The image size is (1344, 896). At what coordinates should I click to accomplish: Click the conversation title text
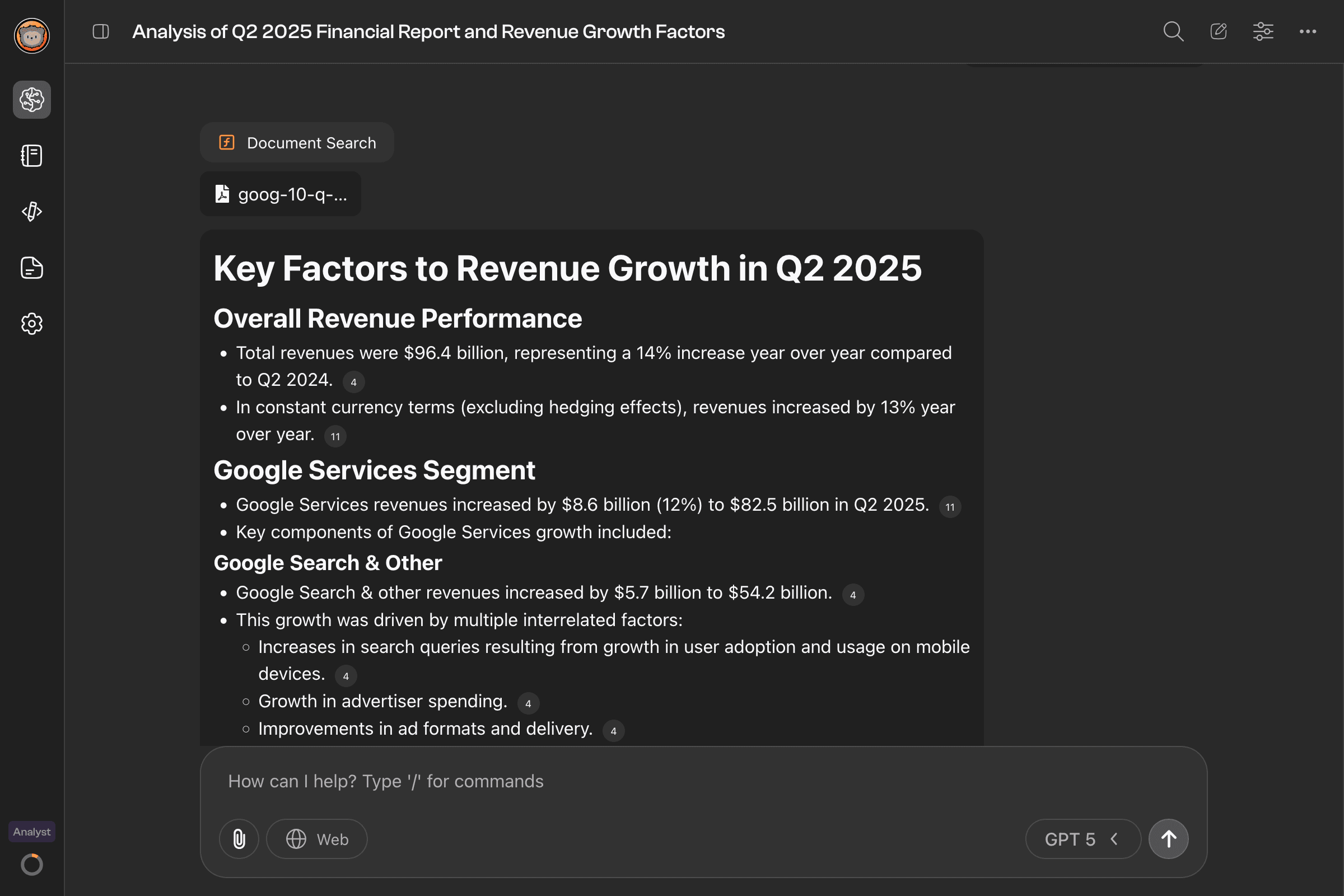(428, 31)
